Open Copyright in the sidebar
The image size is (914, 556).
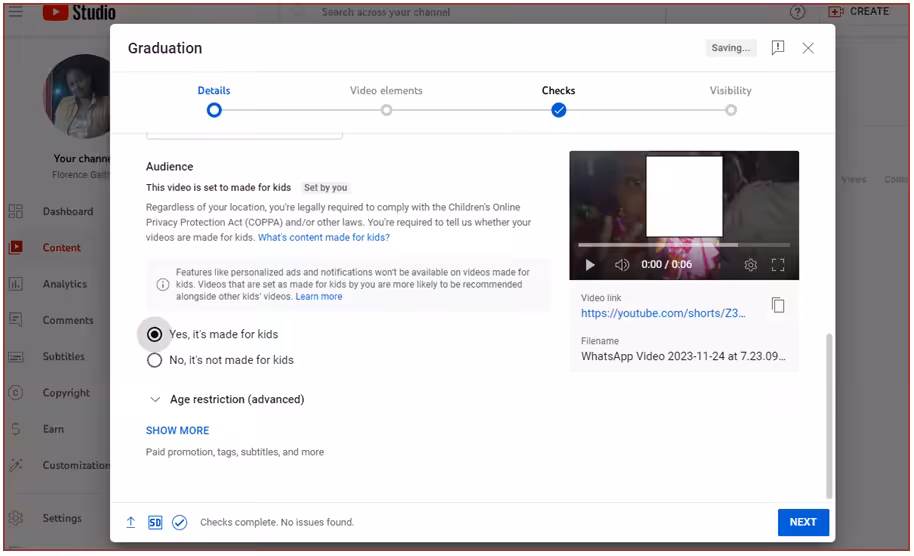coord(66,393)
